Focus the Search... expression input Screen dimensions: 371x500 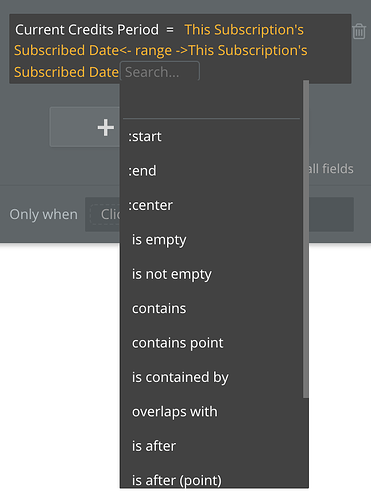[x=160, y=71]
